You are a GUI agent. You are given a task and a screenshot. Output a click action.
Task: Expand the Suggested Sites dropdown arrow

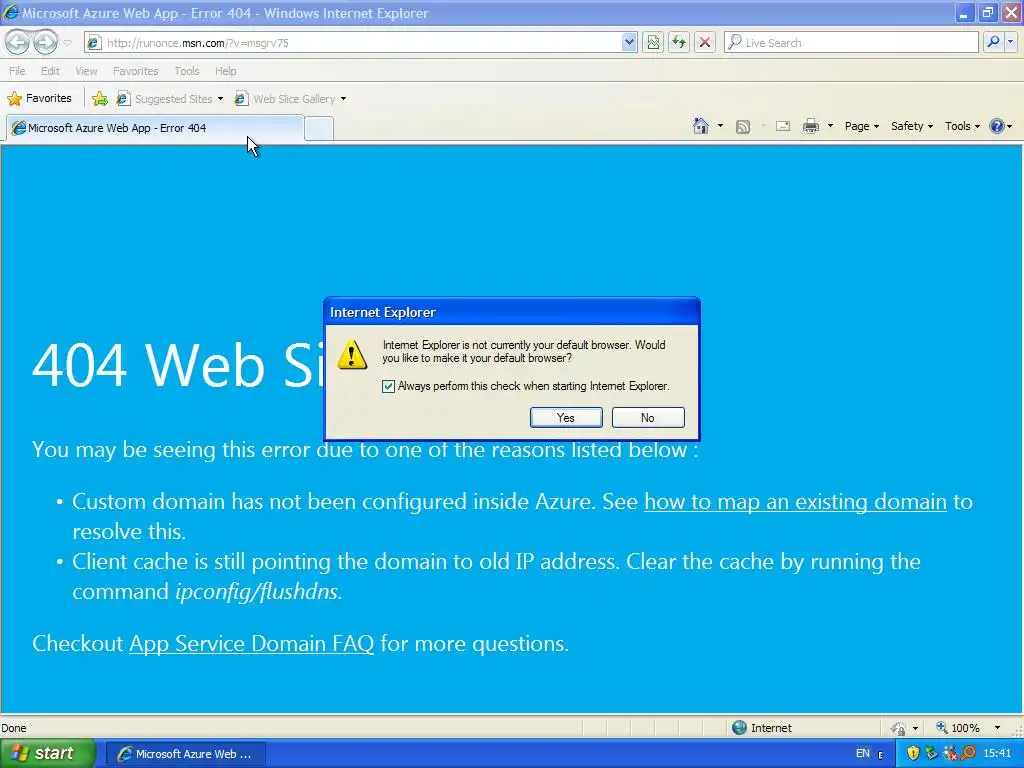click(220, 99)
